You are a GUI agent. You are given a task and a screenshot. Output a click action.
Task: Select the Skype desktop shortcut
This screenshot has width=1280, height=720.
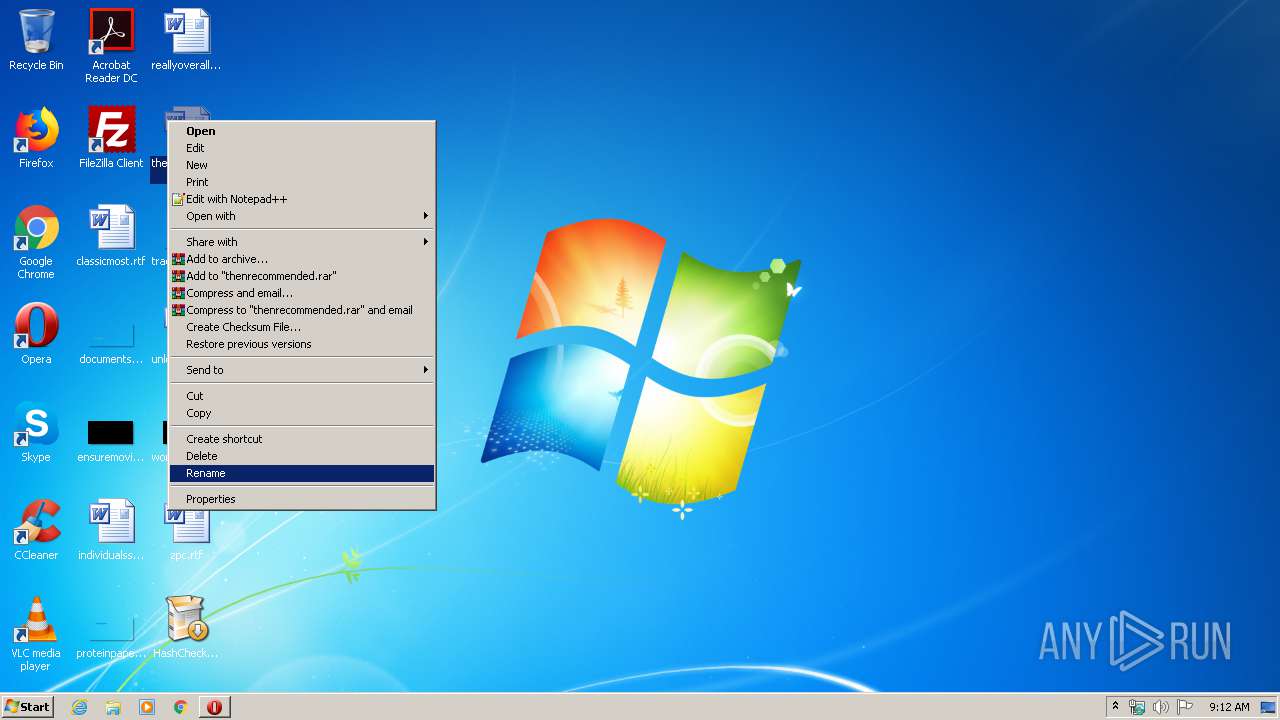coord(36,432)
